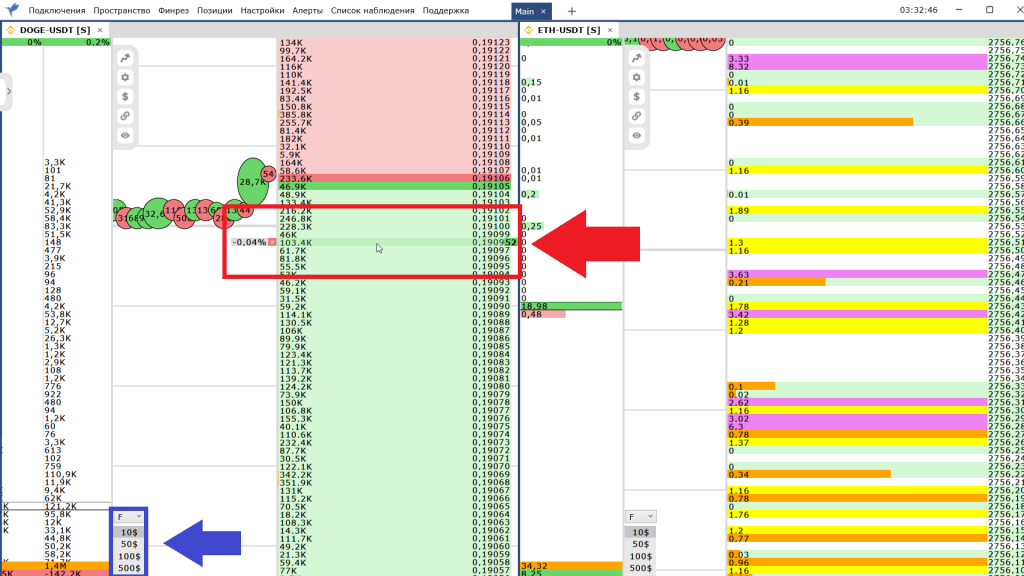Open the chart tool in ETH-USDT panel
Image resolution: width=1024 pixels, height=576 pixels.
[x=637, y=58]
